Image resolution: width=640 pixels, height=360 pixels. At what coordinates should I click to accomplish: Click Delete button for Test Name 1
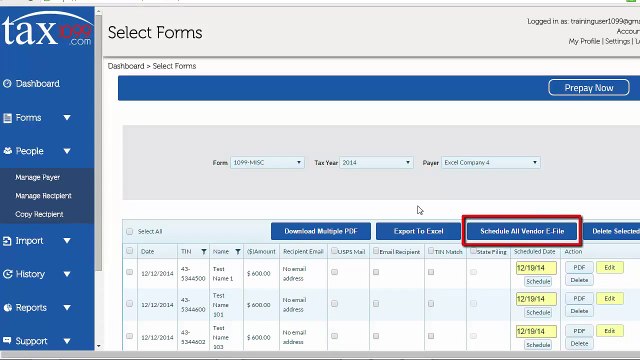point(579,280)
